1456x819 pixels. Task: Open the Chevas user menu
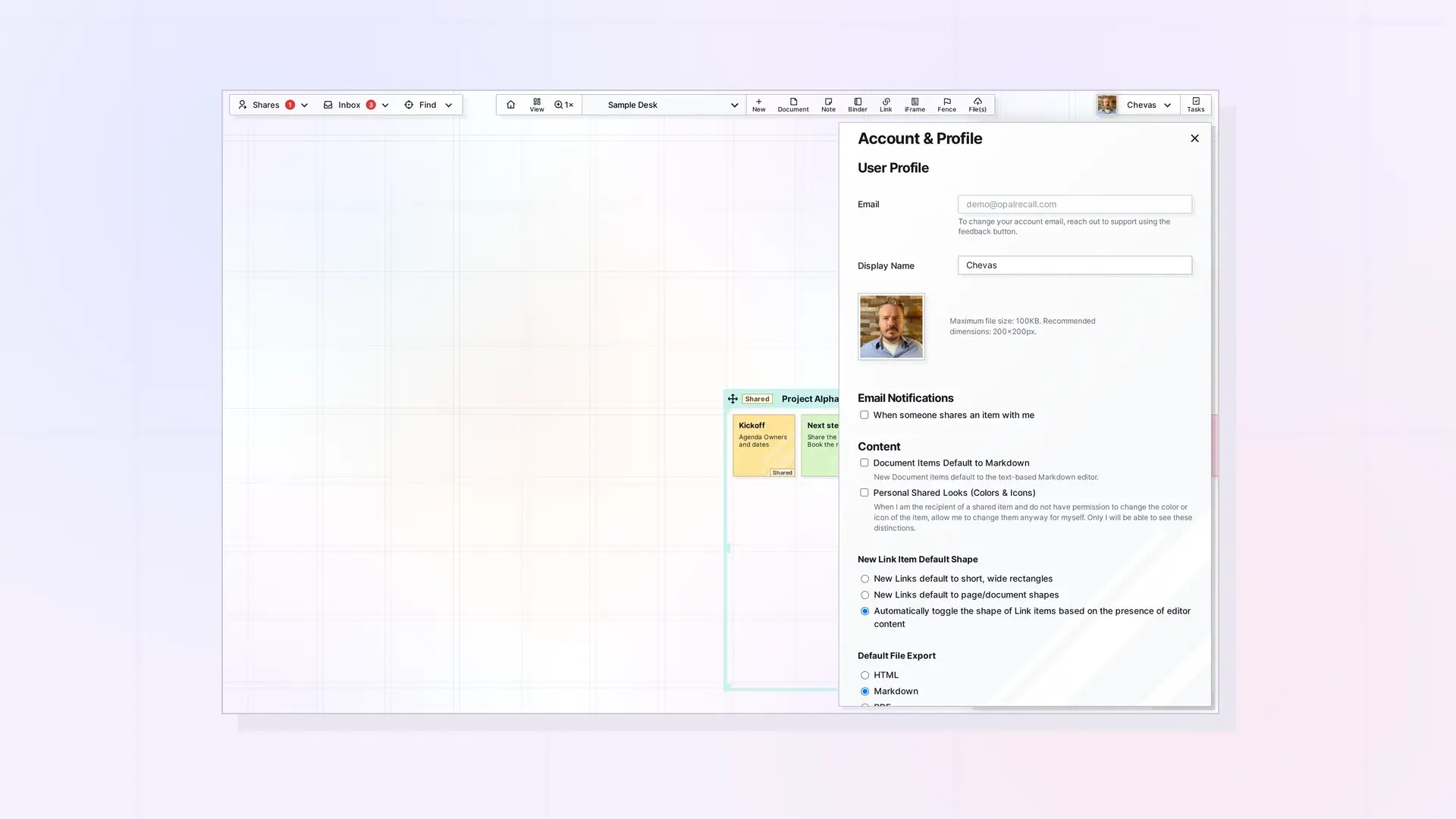point(1149,105)
